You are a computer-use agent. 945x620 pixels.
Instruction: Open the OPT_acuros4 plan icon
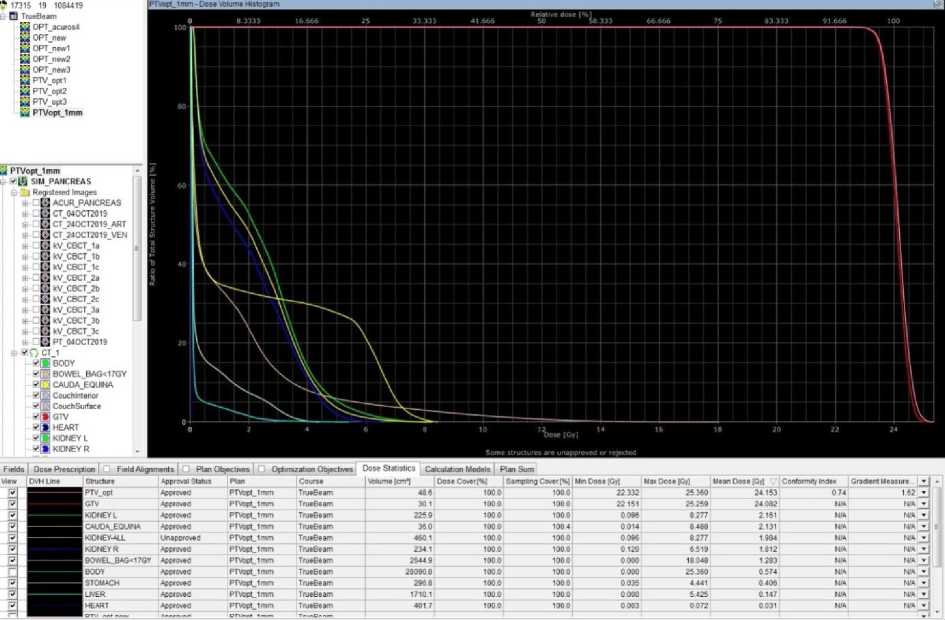coord(25,27)
